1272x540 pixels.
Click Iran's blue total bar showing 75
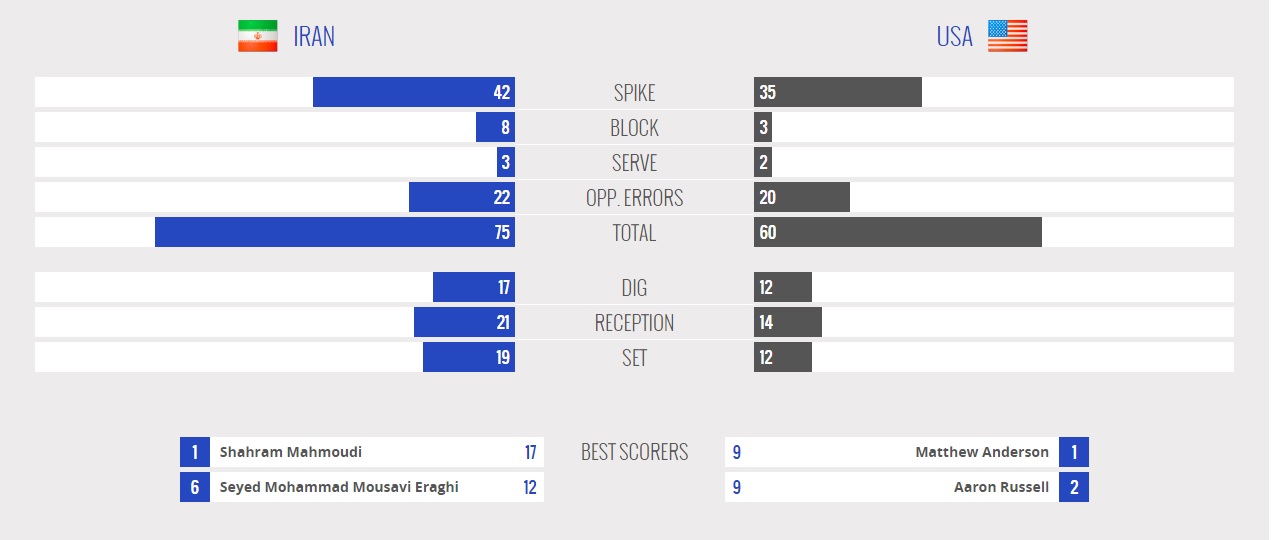tap(334, 232)
